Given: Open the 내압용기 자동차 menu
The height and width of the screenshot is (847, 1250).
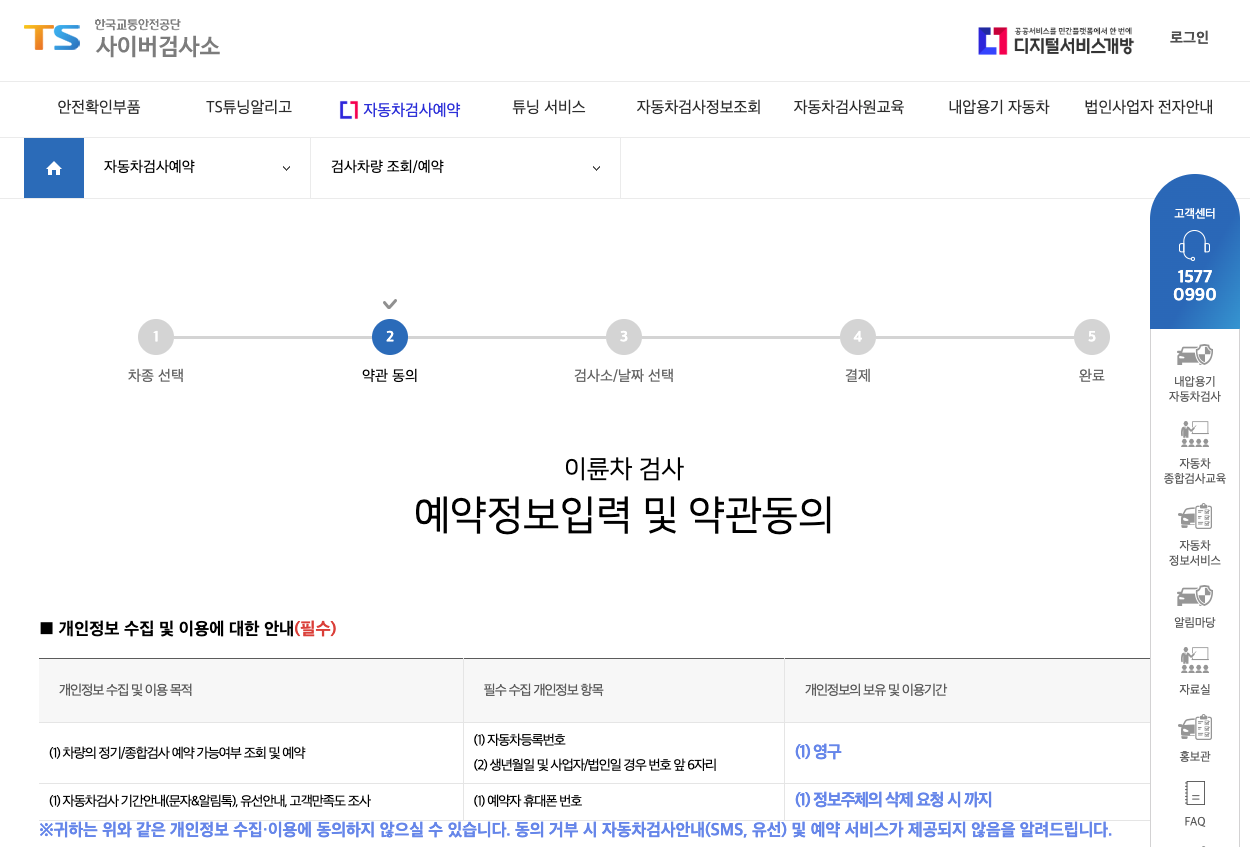Looking at the screenshot, I should pos(999,107).
